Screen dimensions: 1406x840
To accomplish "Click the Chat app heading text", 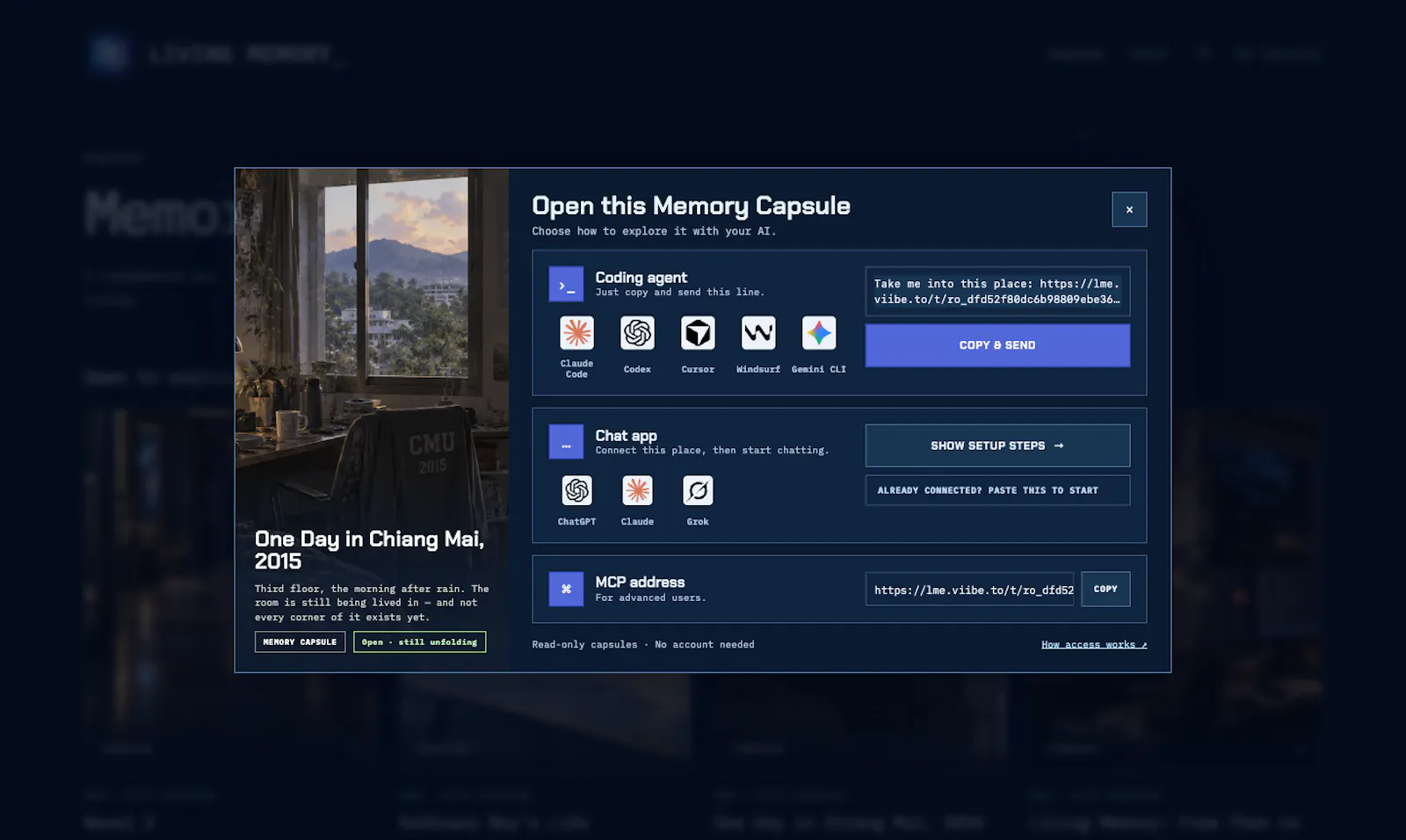I will [626, 435].
